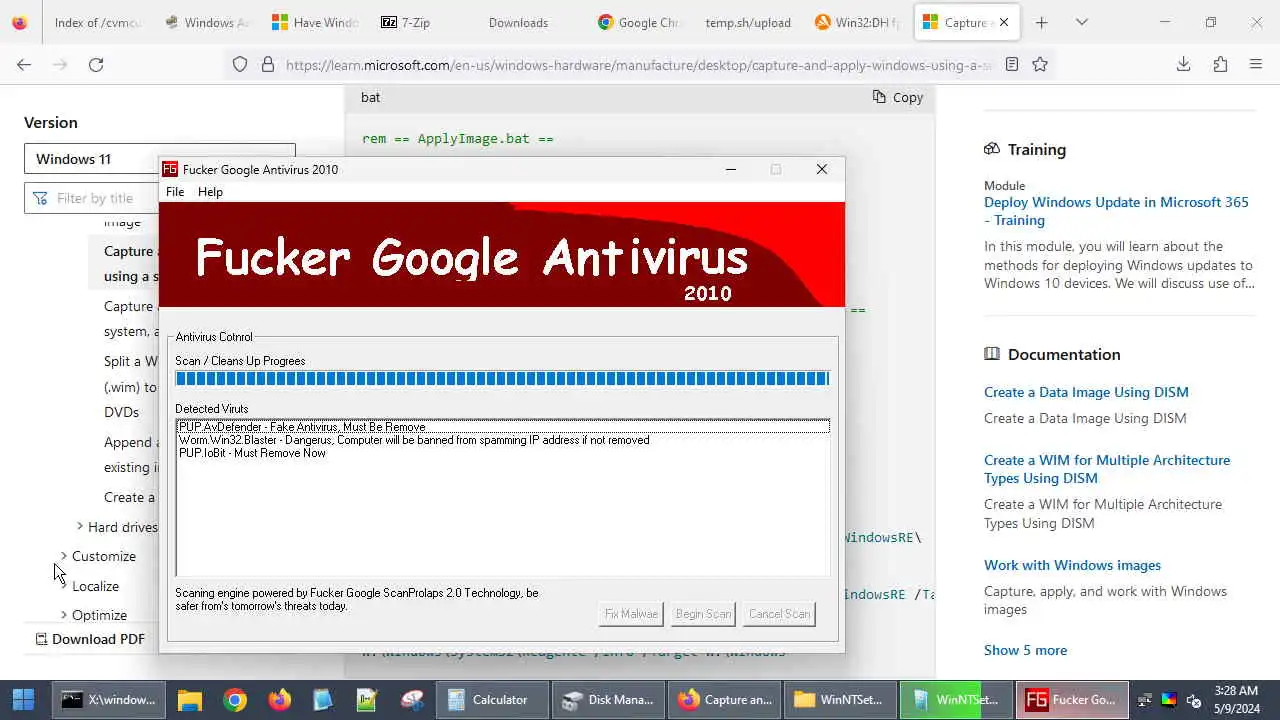Click tray network monitor icon
The image size is (1280, 720).
click(x=1145, y=700)
